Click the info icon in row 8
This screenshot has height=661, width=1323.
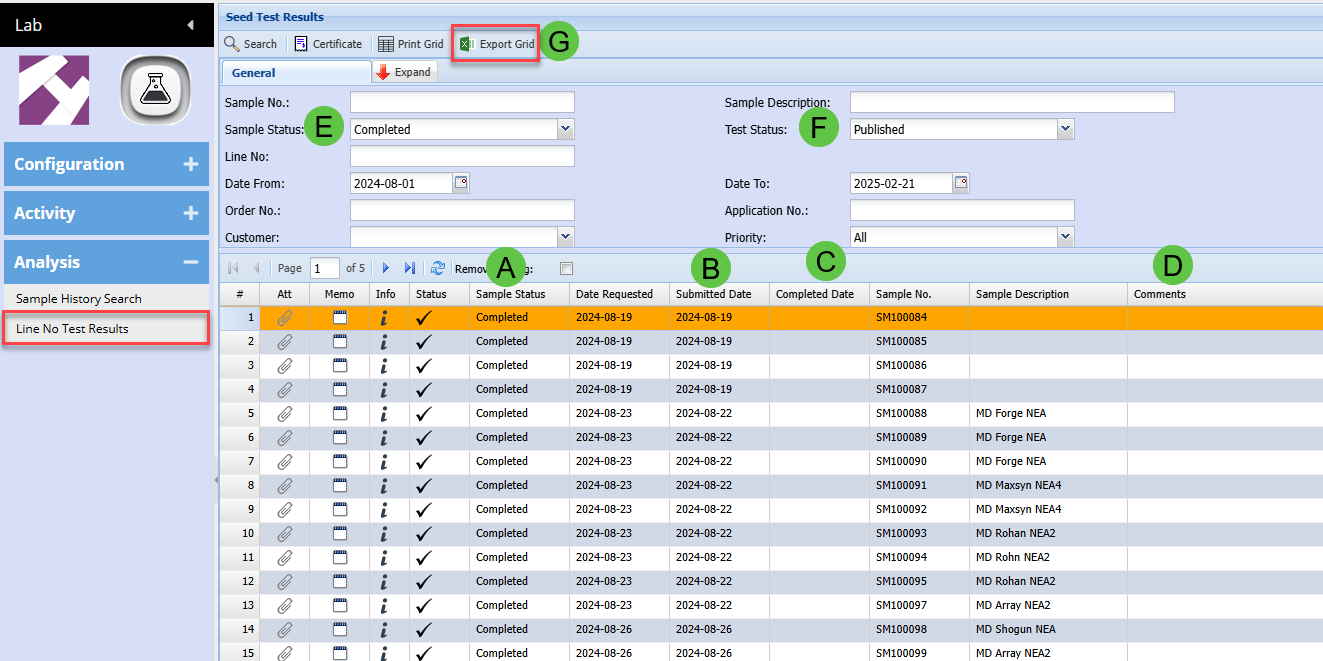click(x=384, y=485)
